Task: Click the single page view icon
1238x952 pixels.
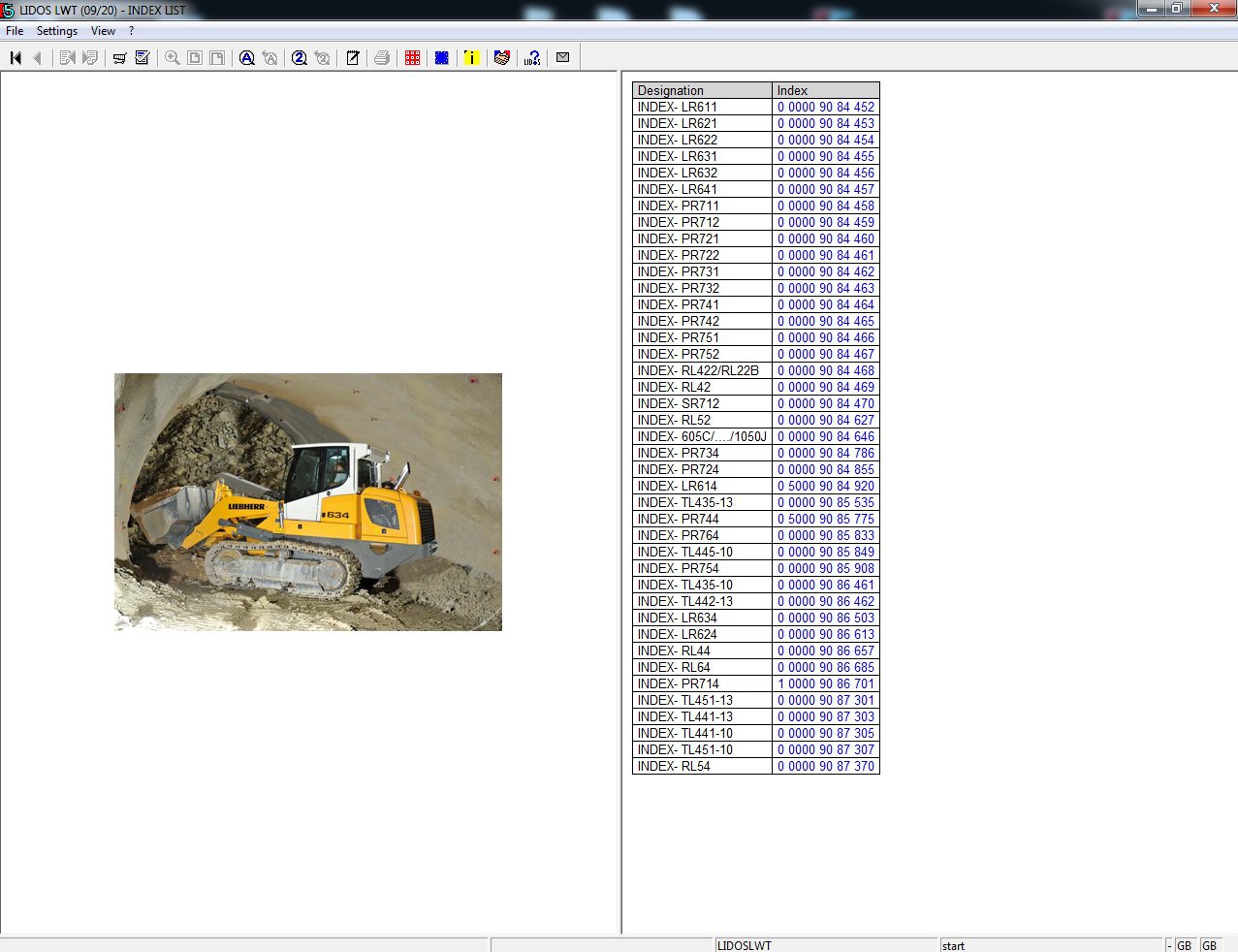Action: coord(195,58)
